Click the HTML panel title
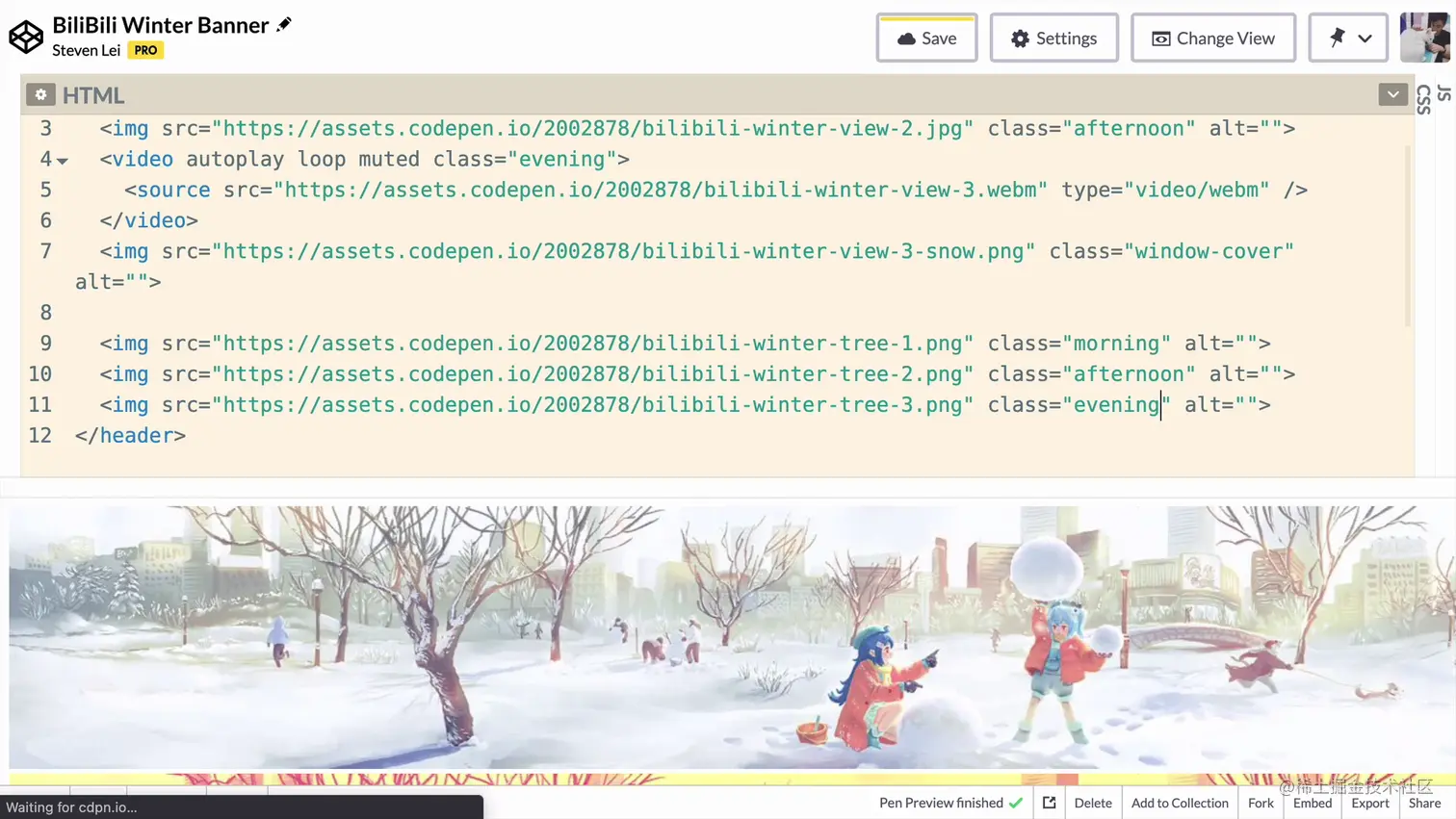Screen dimensions: 1456x819 pos(93,95)
